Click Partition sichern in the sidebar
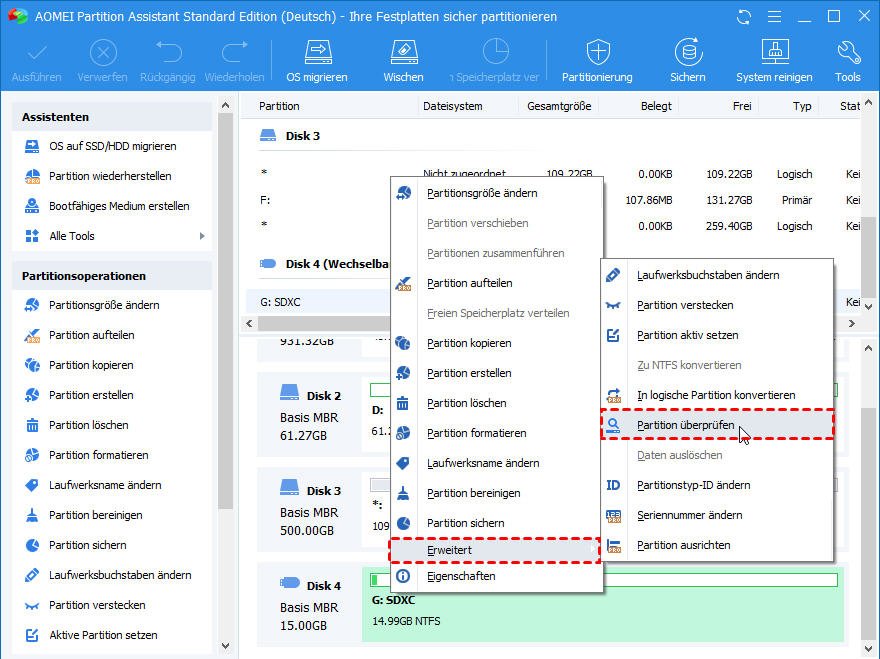Screen dimensions: 880x659 pyautogui.click(x=88, y=545)
